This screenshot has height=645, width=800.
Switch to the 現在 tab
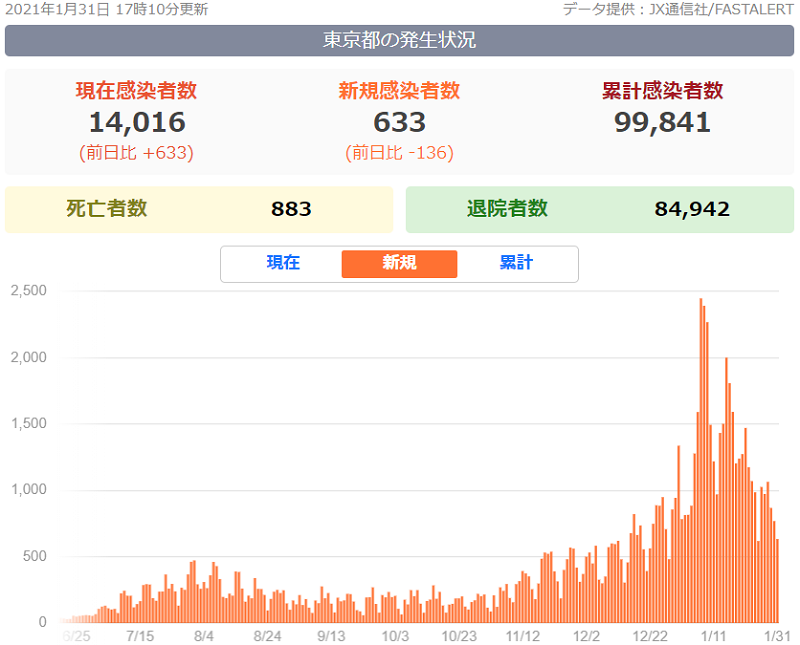[x=283, y=263]
